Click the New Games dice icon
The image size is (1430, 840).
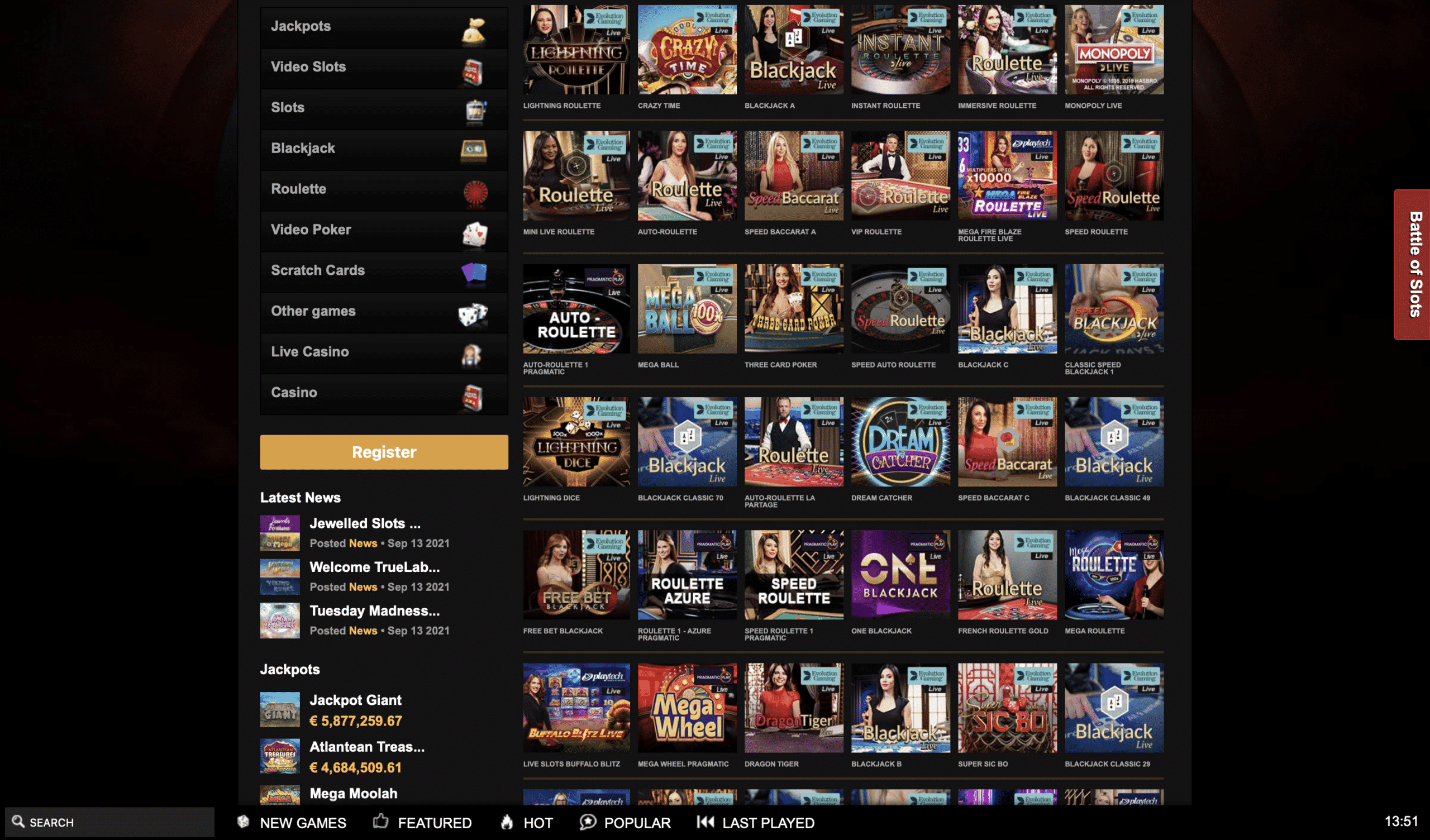click(244, 821)
